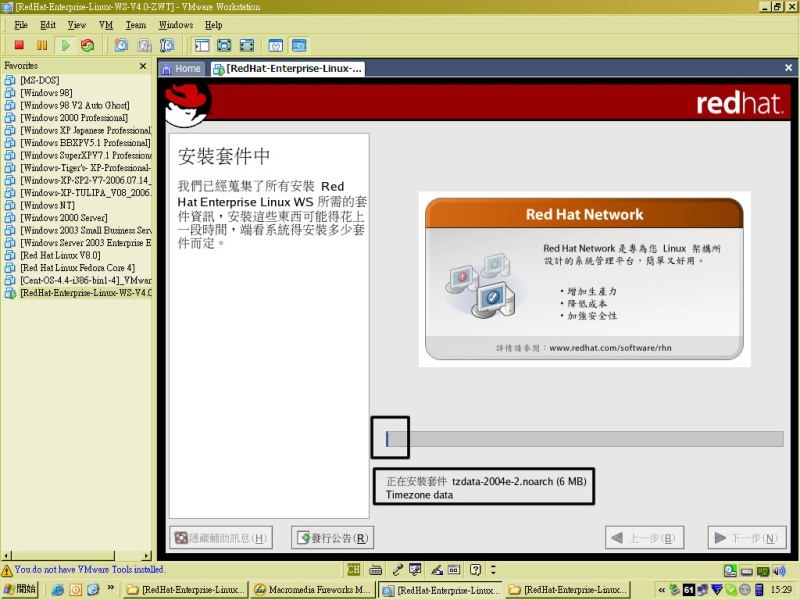
Task: Select [Red Hat Linux V8.0] favorite
Action: pyautogui.click(x=60, y=255)
